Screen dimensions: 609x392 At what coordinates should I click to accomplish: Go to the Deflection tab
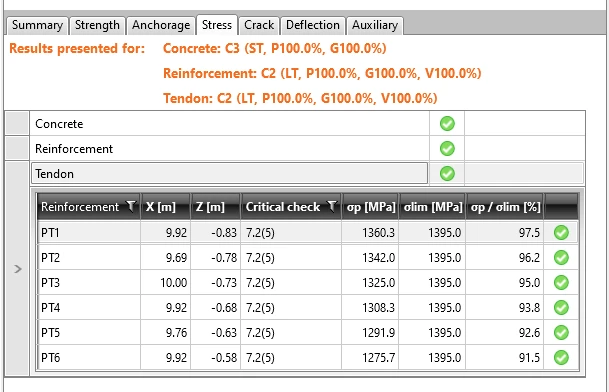click(x=313, y=25)
